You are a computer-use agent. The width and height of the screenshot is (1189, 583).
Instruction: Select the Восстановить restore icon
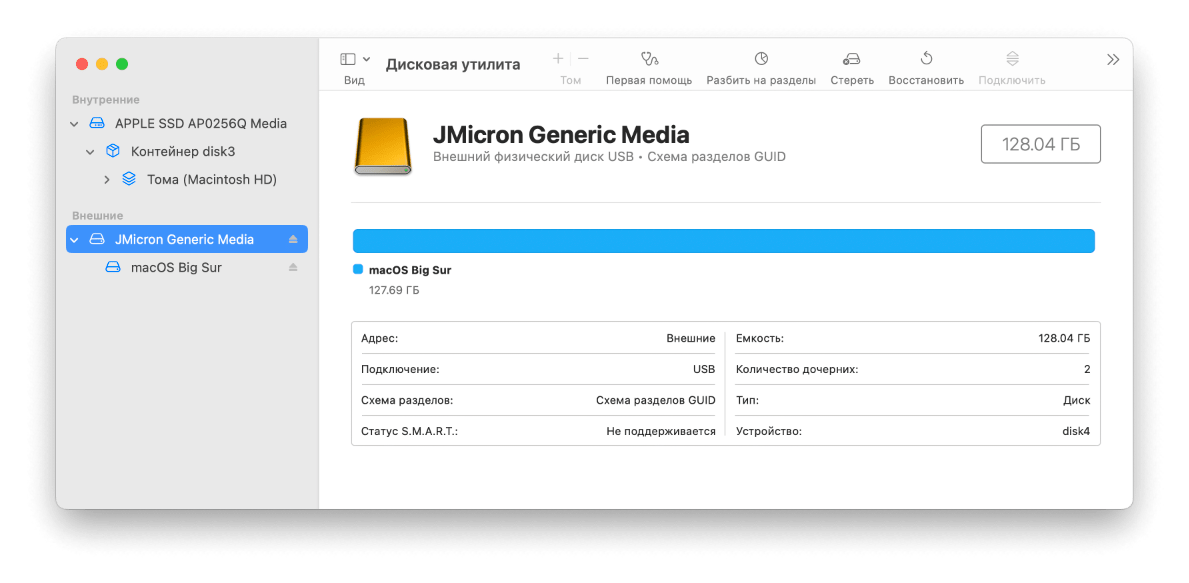pyautogui.click(x=925, y=60)
